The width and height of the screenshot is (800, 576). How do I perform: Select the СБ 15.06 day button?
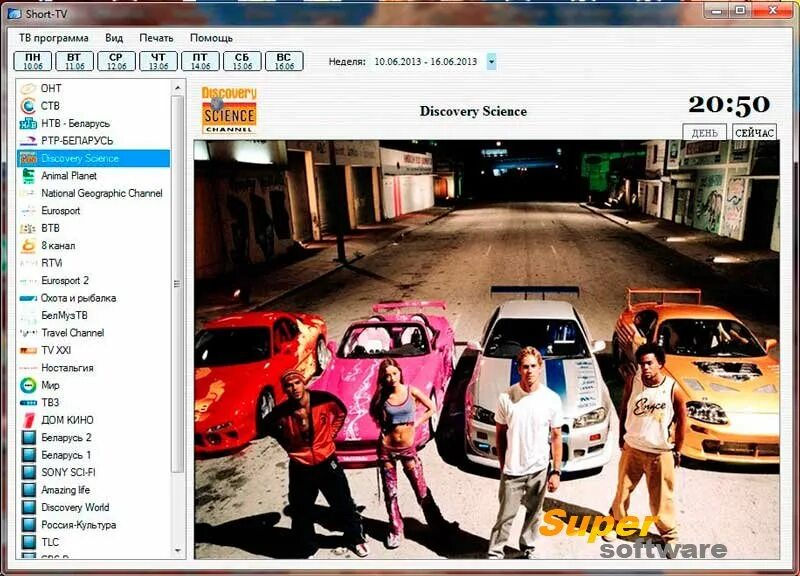click(x=242, y=61)
